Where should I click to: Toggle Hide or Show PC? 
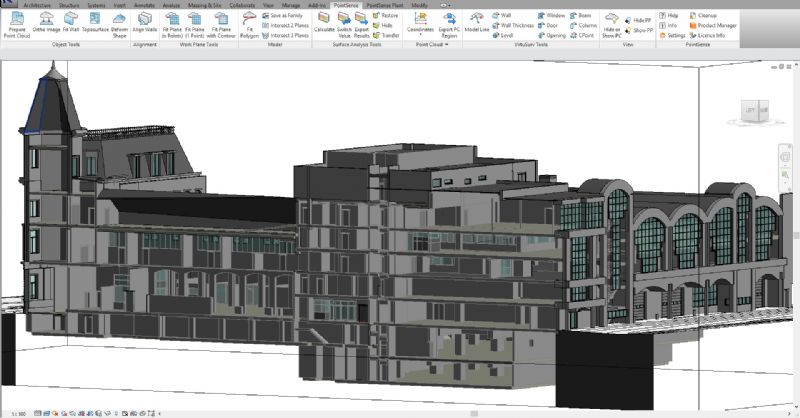pos(611,26)
